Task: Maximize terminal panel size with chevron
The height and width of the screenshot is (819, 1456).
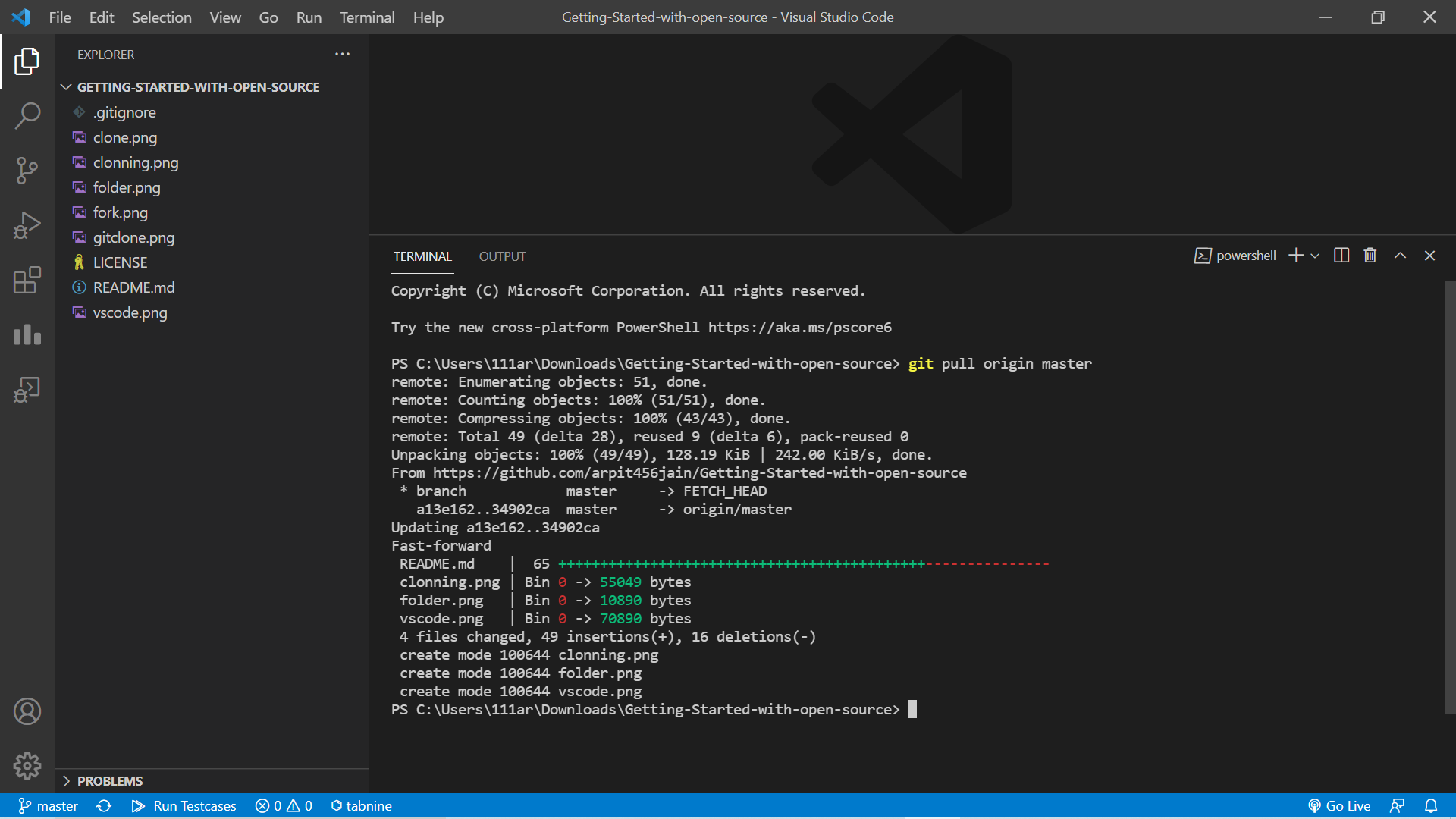Action: [x=1400, y=256]
